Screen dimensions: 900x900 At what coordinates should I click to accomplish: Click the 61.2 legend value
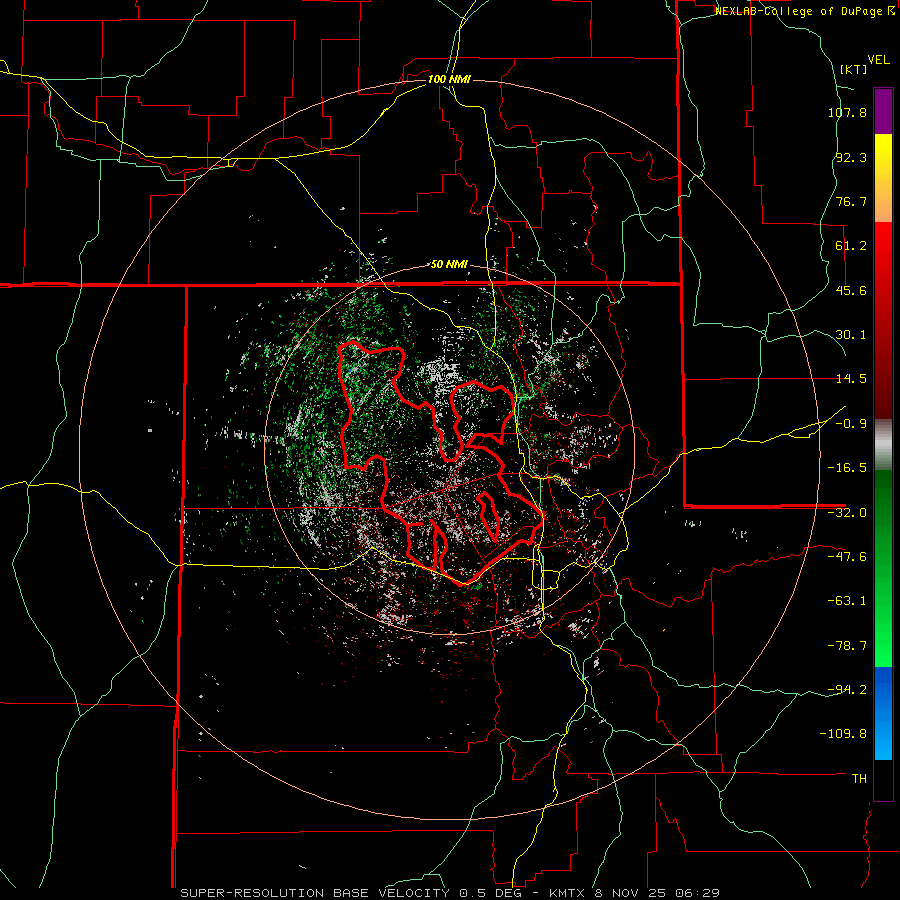pyautogui.click(x=851, y=246)
